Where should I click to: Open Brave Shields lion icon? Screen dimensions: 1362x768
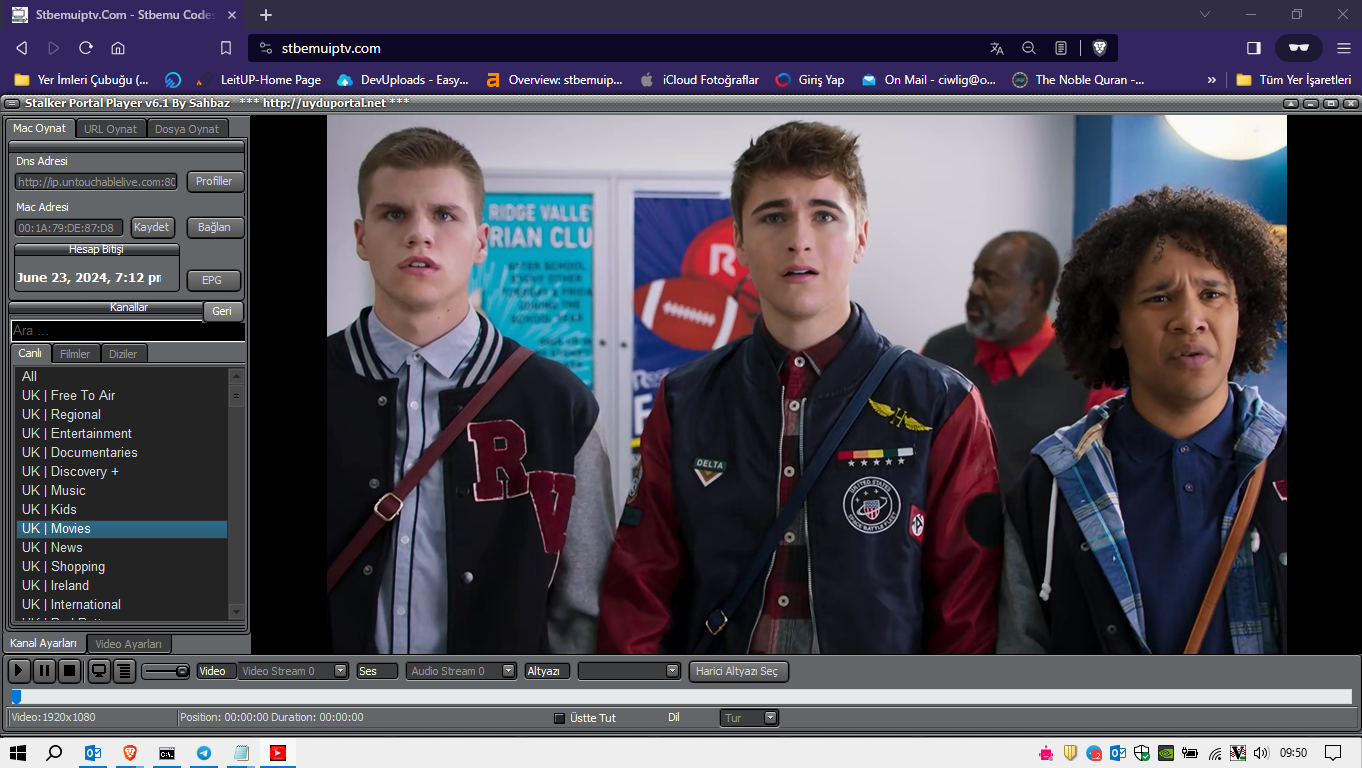coord(1099,48)
